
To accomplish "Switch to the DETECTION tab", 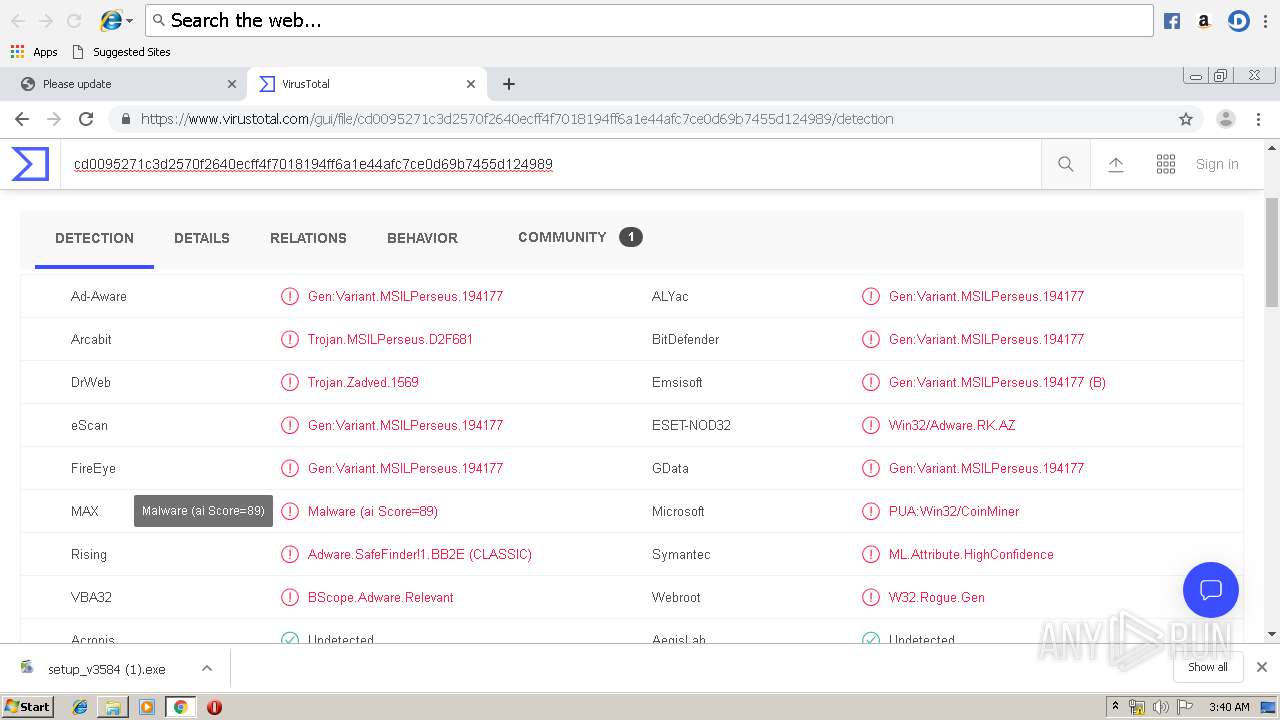I will coord(94,238).
